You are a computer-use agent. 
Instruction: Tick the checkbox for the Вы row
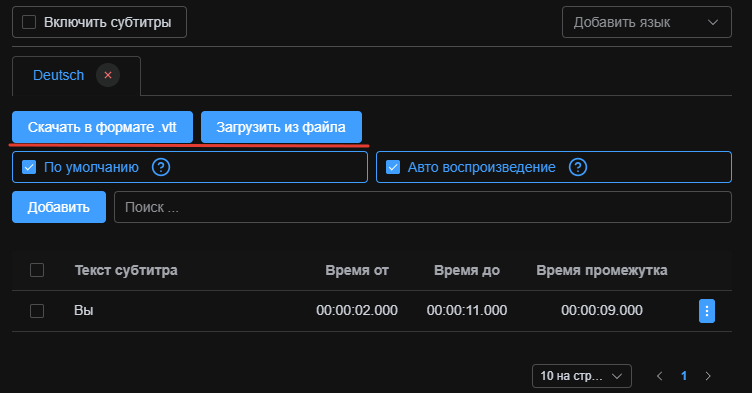coord(37,311)
